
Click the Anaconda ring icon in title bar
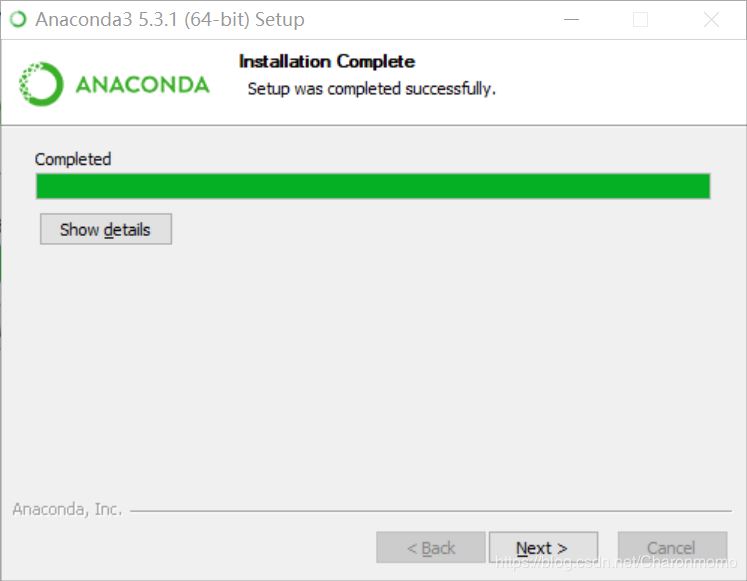tap(18, 20)
